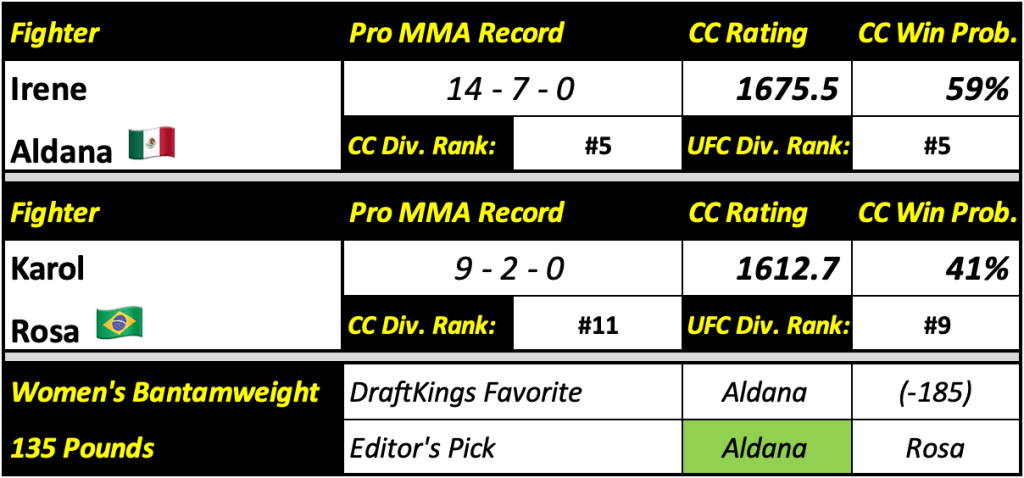Click Karol's 9 - 2 - 0 record
Screen dimensions: 1024x478
click(510, 269)
